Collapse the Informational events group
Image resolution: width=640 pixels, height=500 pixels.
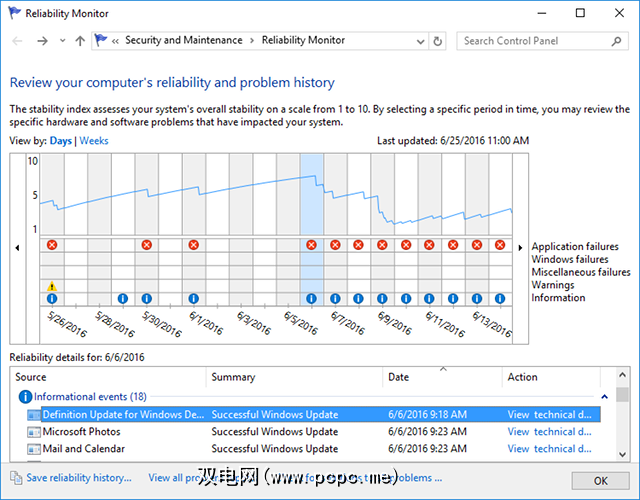pos(603,396)
